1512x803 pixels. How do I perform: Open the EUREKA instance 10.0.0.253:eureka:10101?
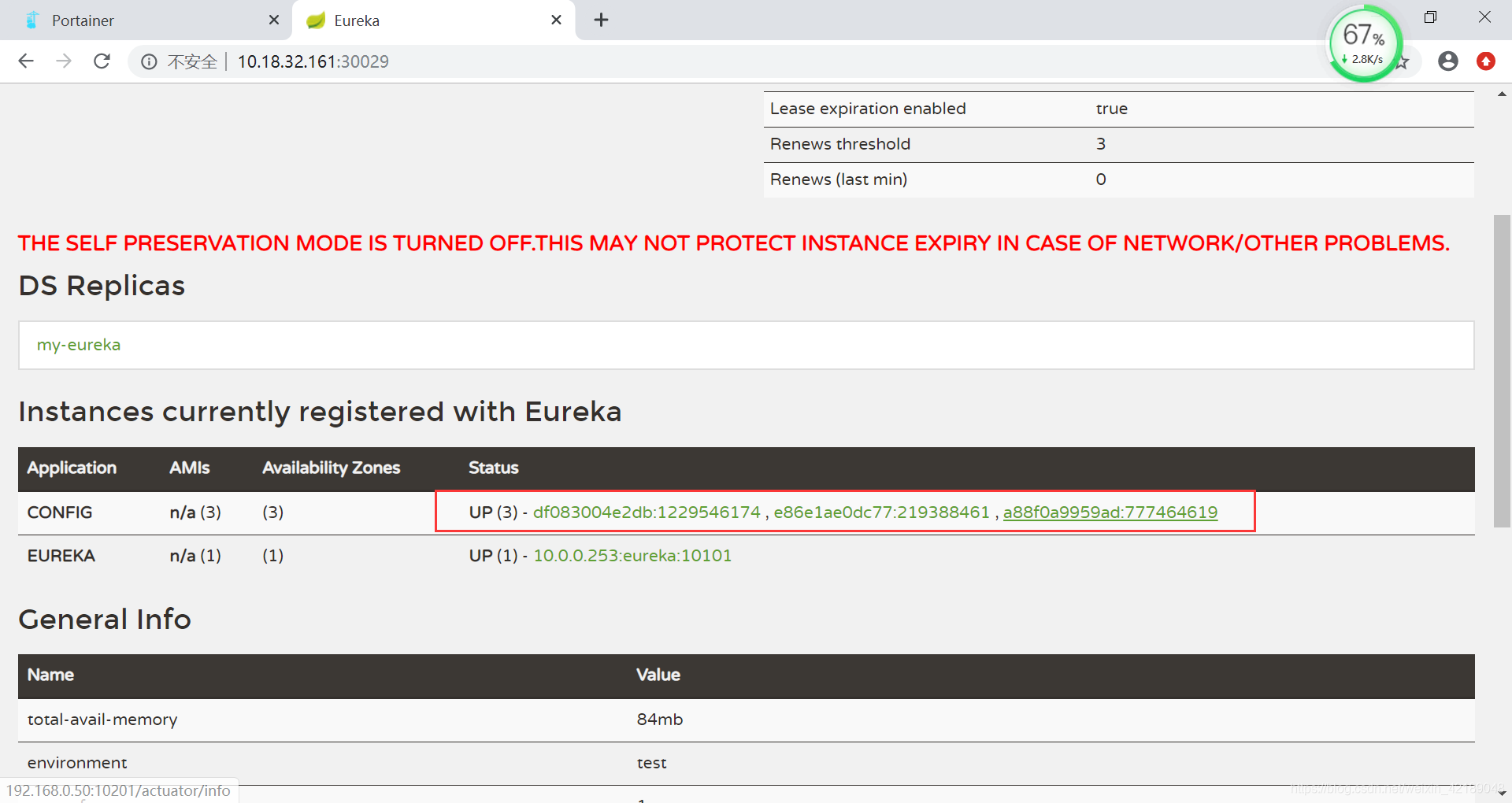coord(632,556)
